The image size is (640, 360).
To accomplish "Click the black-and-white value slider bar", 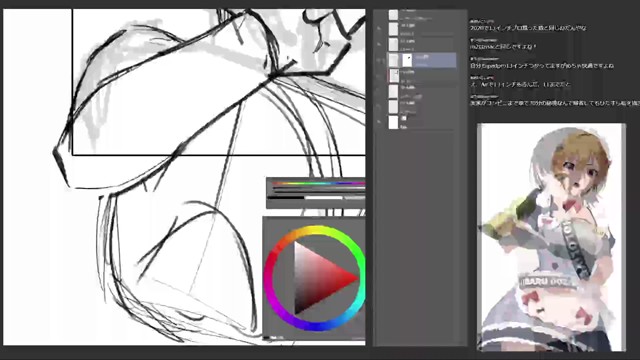I will 317,198.
